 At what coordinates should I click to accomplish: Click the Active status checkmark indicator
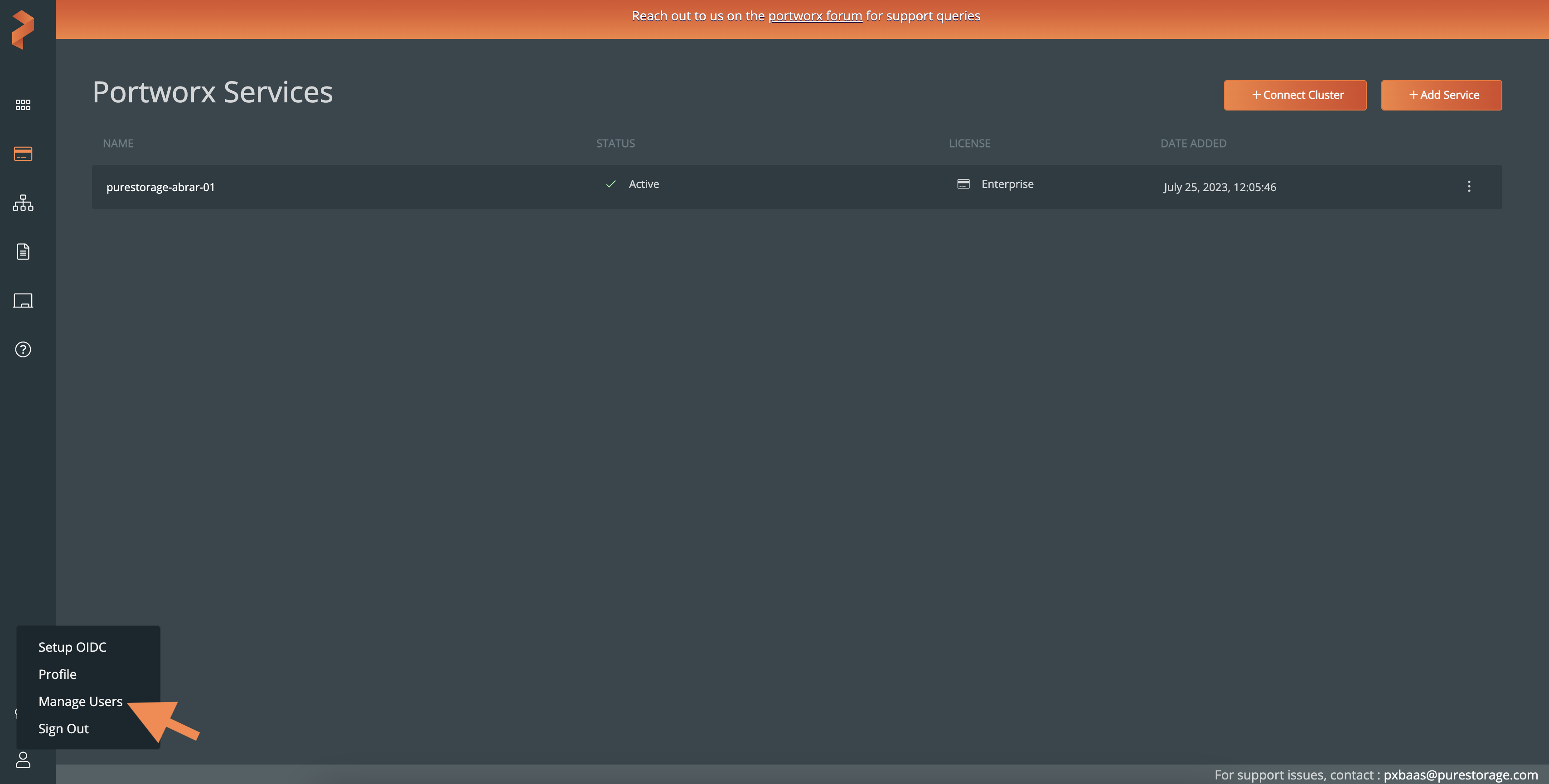(611, 184)
